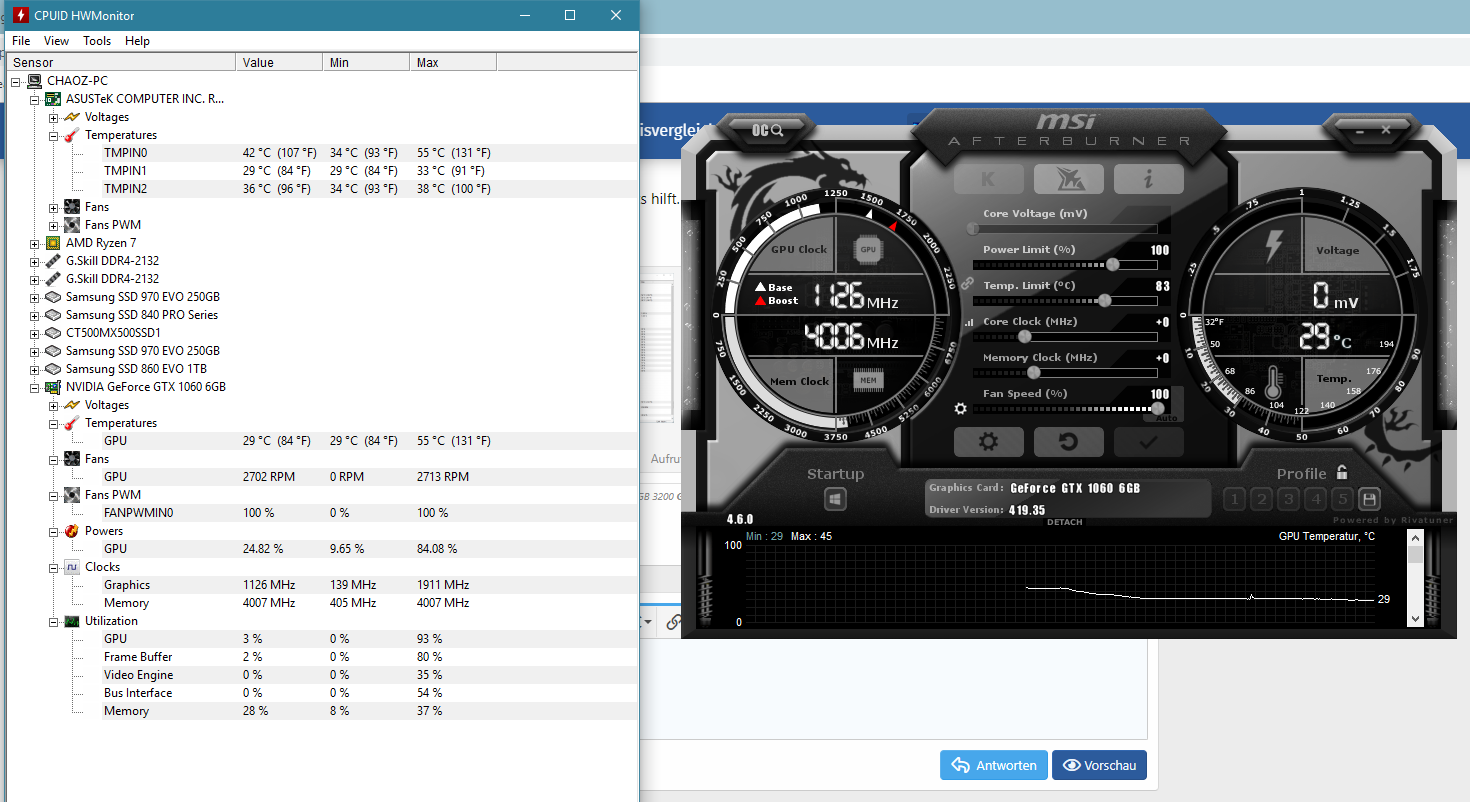1470x802 pixels.
Task: Click the GPU Temperatures thermometer icon
Action: point(71,423)
